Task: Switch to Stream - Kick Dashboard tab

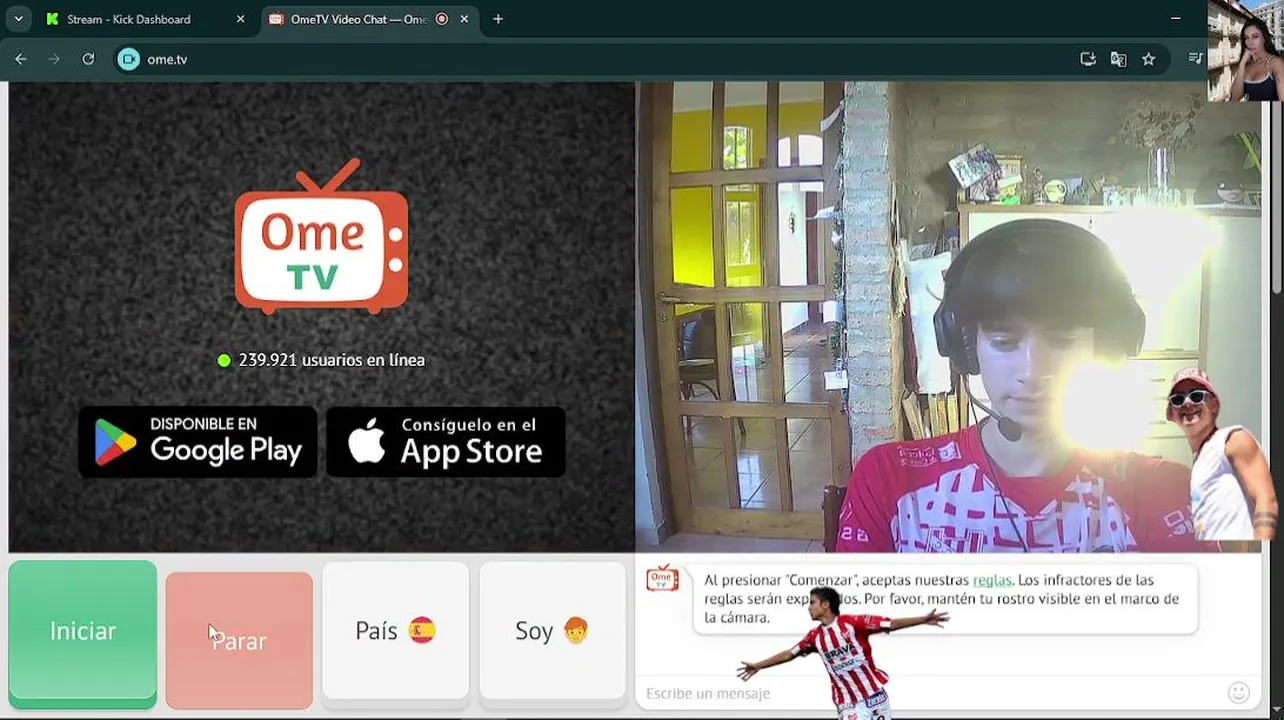Action: (145, 19)
